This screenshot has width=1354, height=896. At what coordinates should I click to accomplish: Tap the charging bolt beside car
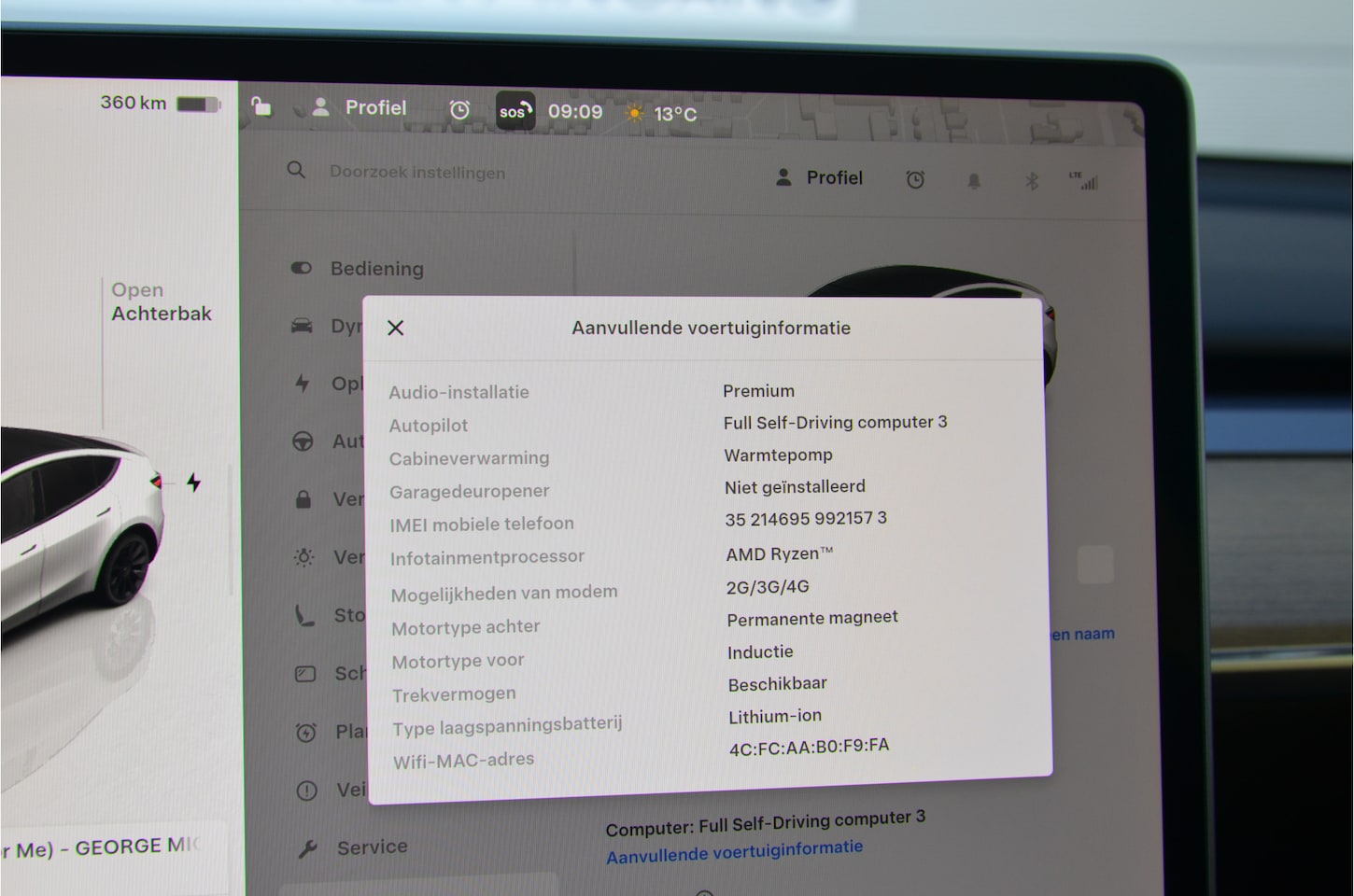click(x=193, y=483)
